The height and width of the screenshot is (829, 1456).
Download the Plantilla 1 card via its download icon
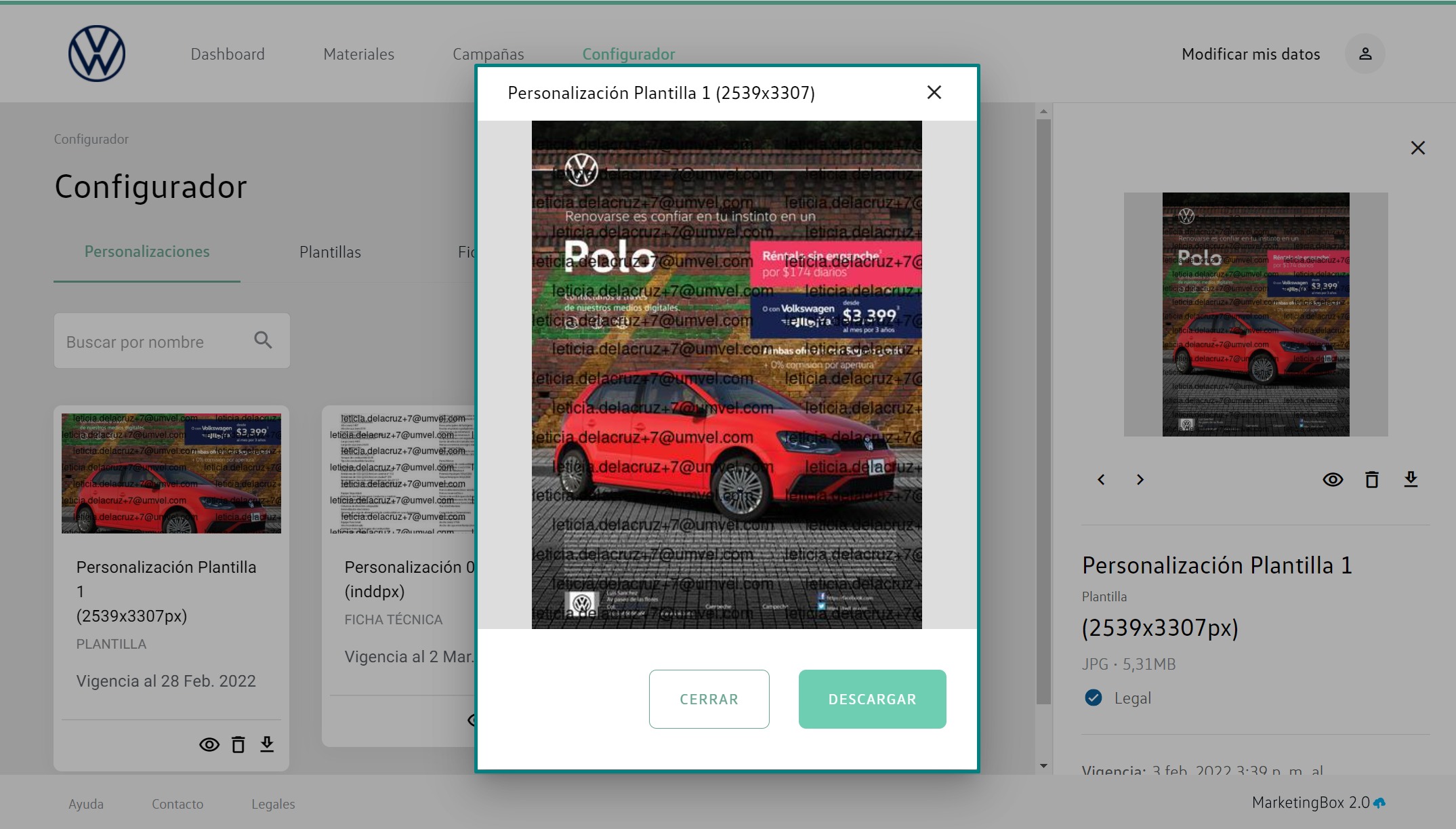267,745
